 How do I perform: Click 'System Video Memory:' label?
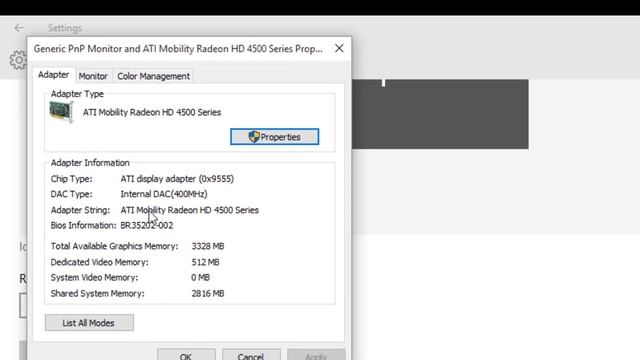[x=94, y=278]
